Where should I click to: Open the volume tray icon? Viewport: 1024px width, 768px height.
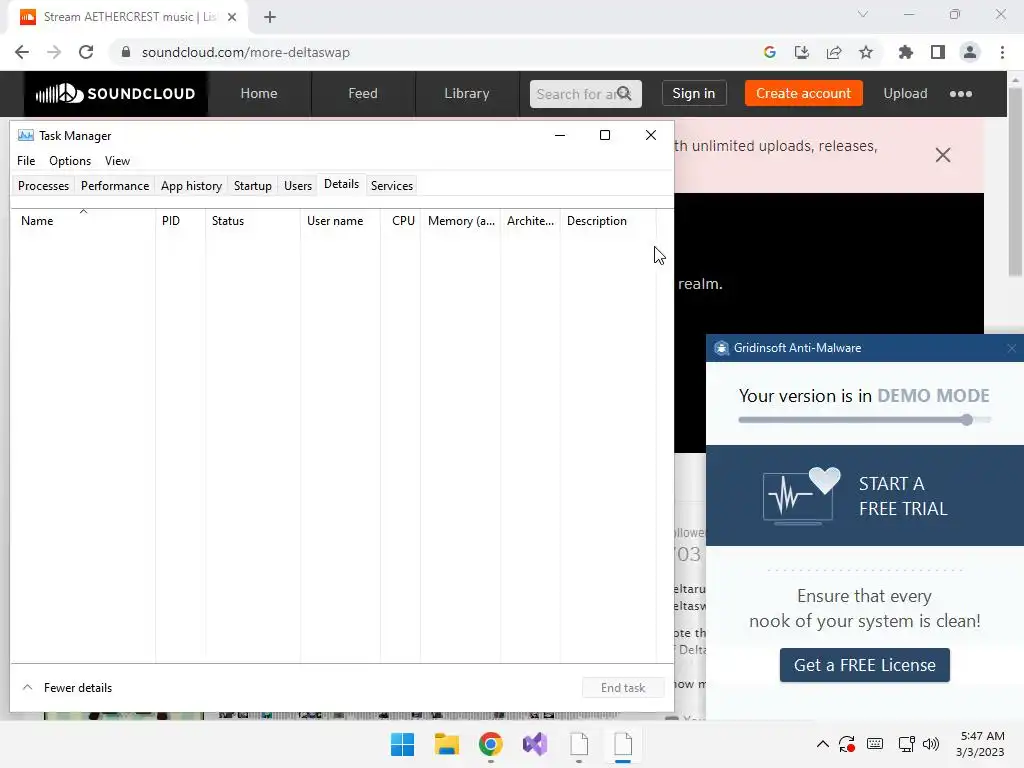coord(931,744)
